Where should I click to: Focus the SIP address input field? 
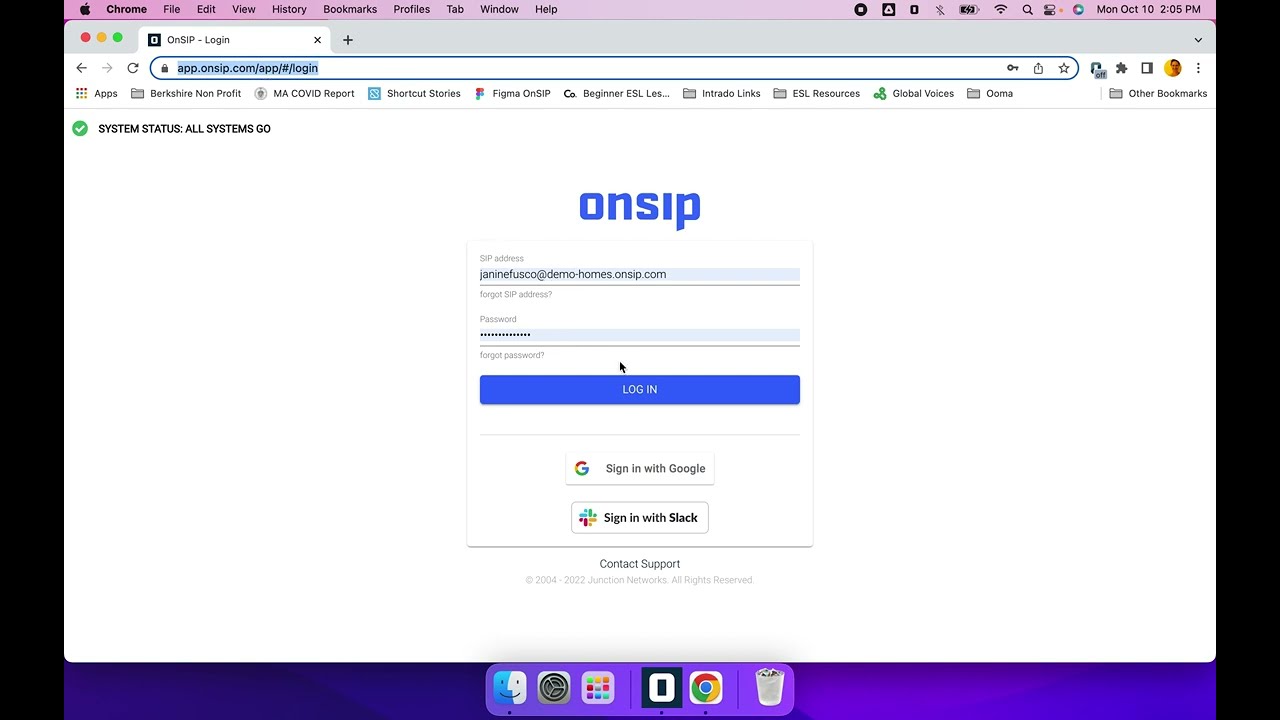tap(640, 274)
